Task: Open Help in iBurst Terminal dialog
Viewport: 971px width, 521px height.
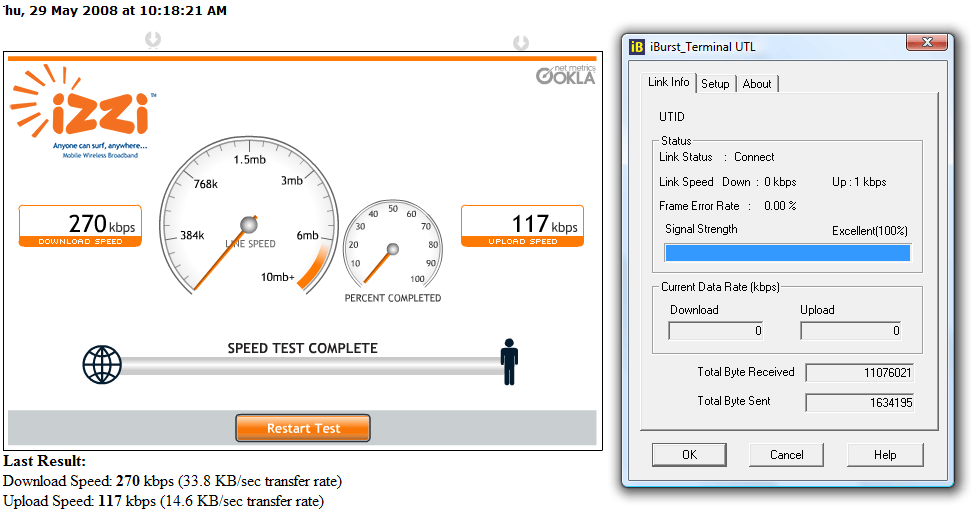Action: pyautogui.click(x=885, y=455)
